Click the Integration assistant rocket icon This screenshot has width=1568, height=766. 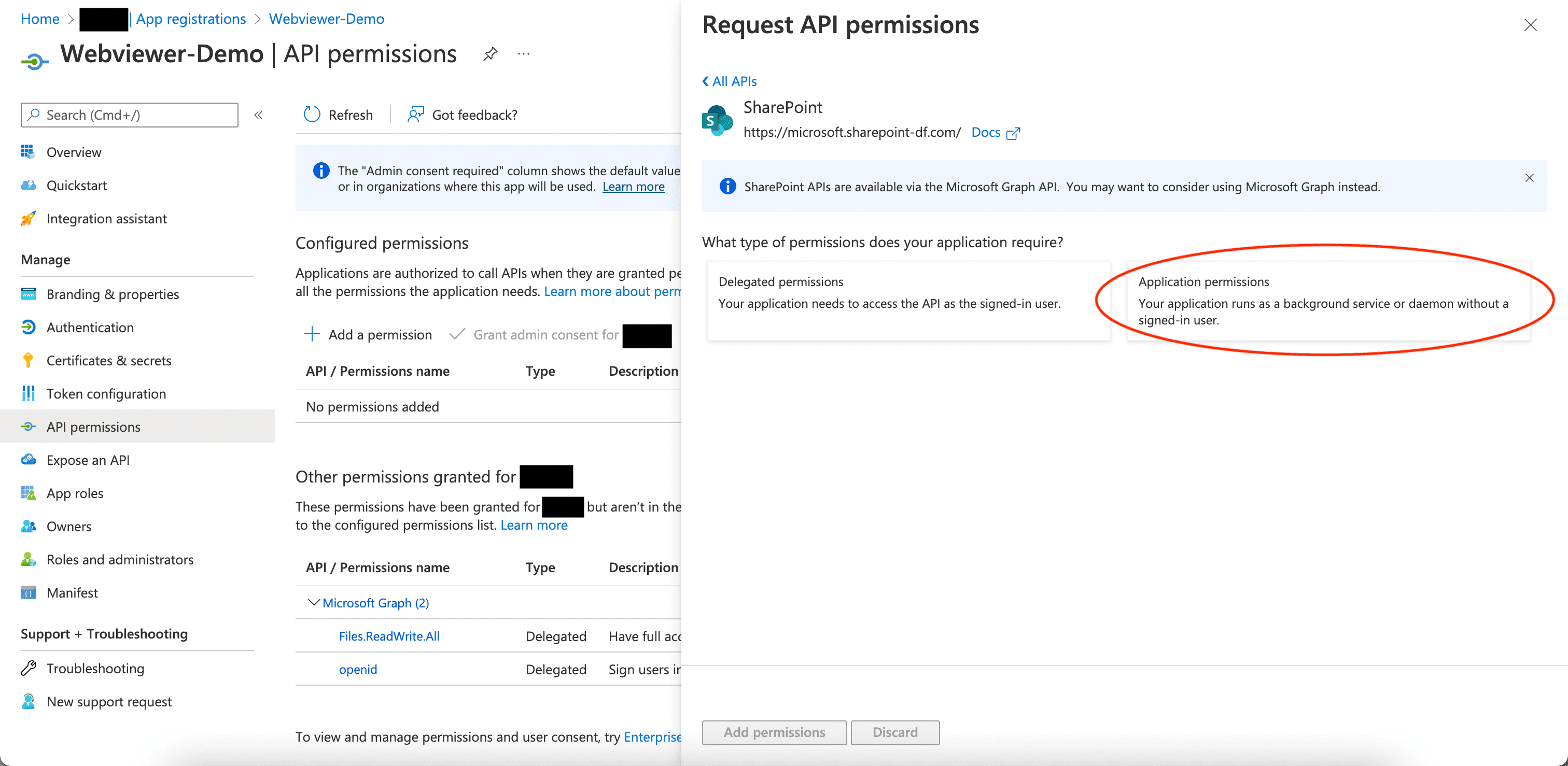pyautogui.click(x=28, y=218)
